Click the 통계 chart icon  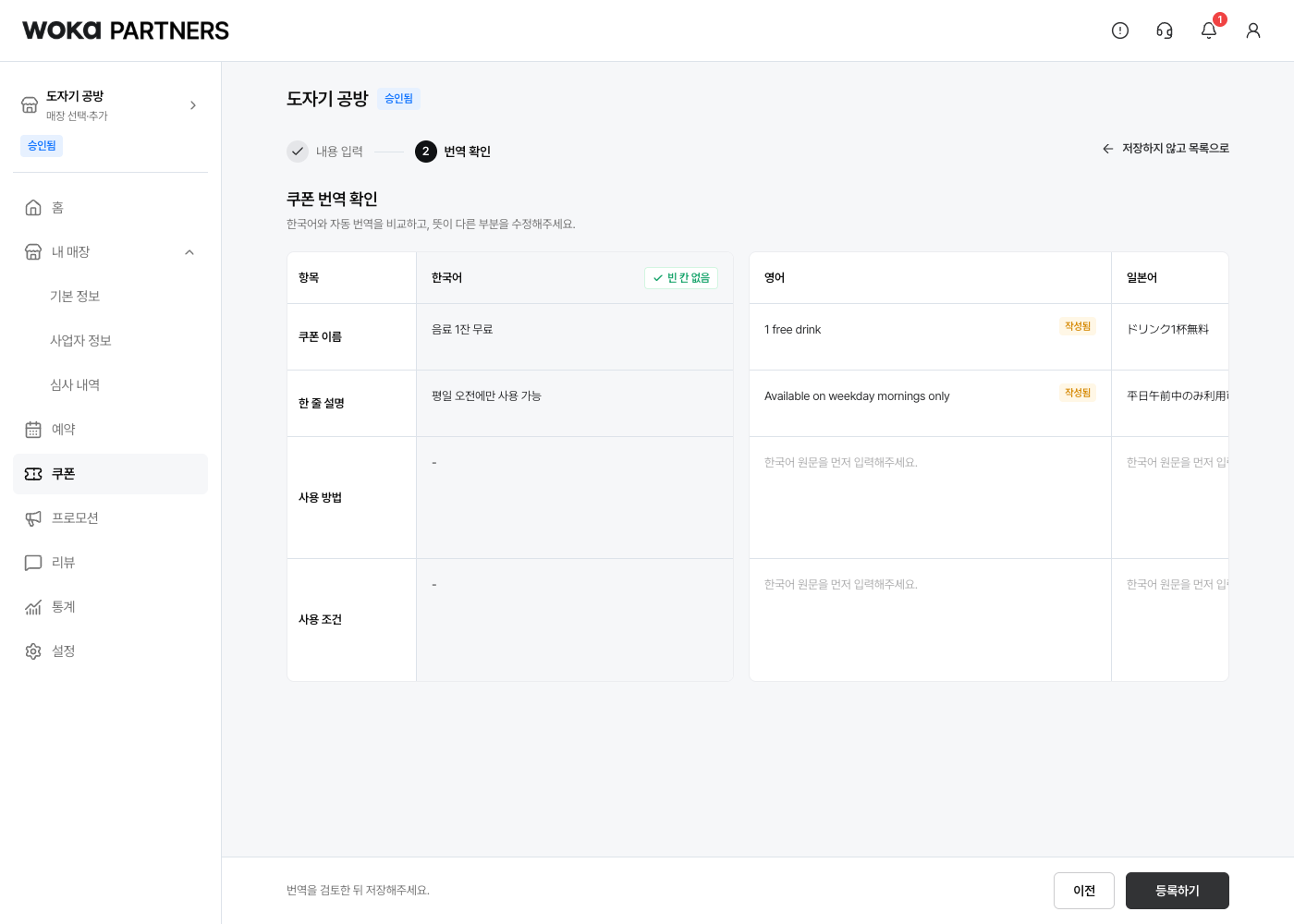coord(33,607)
